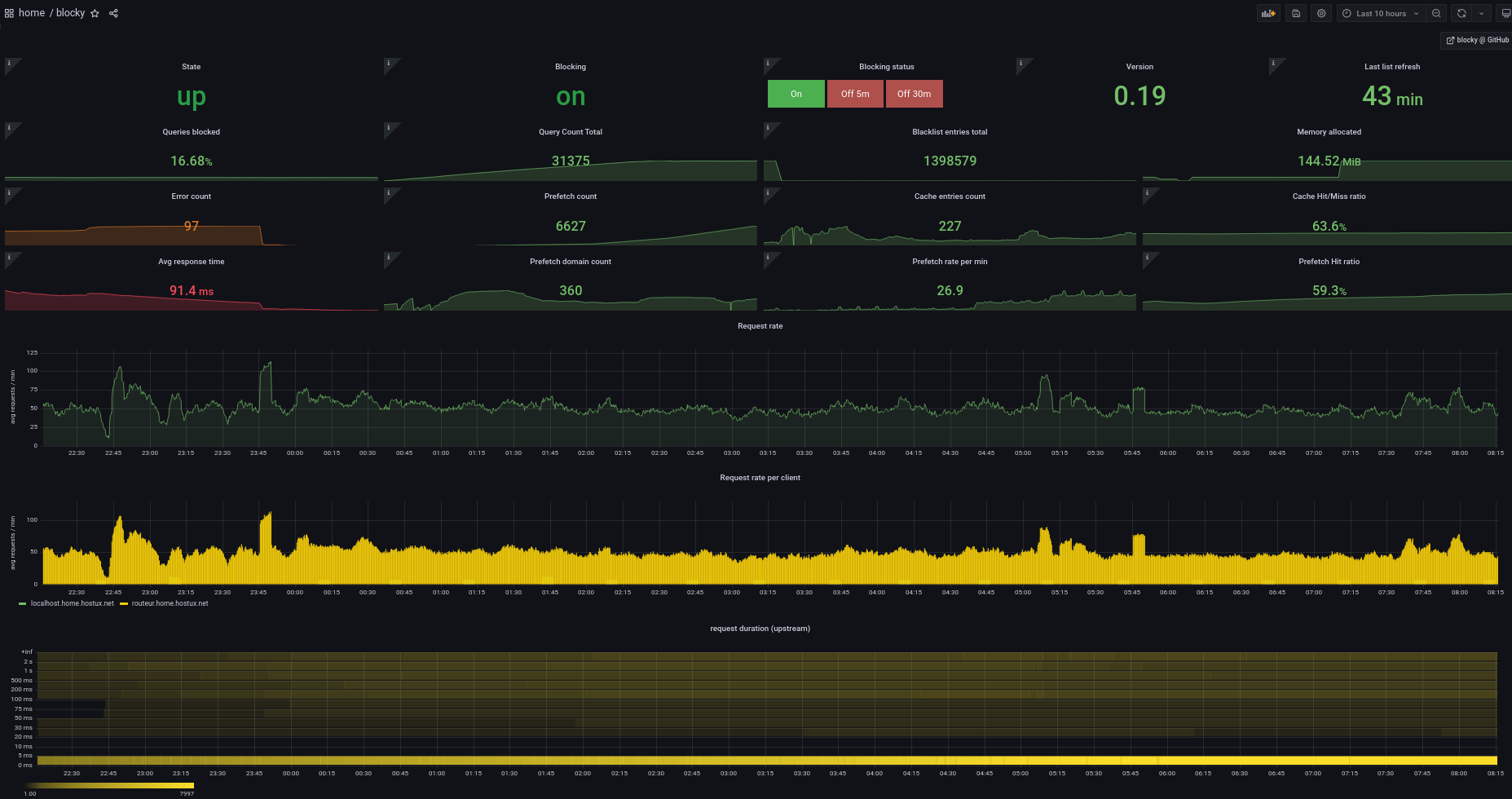The height and width of the screenshot is (799, 1512).
Task: Cycle view mode with monitor icon
Action: 1505,13
